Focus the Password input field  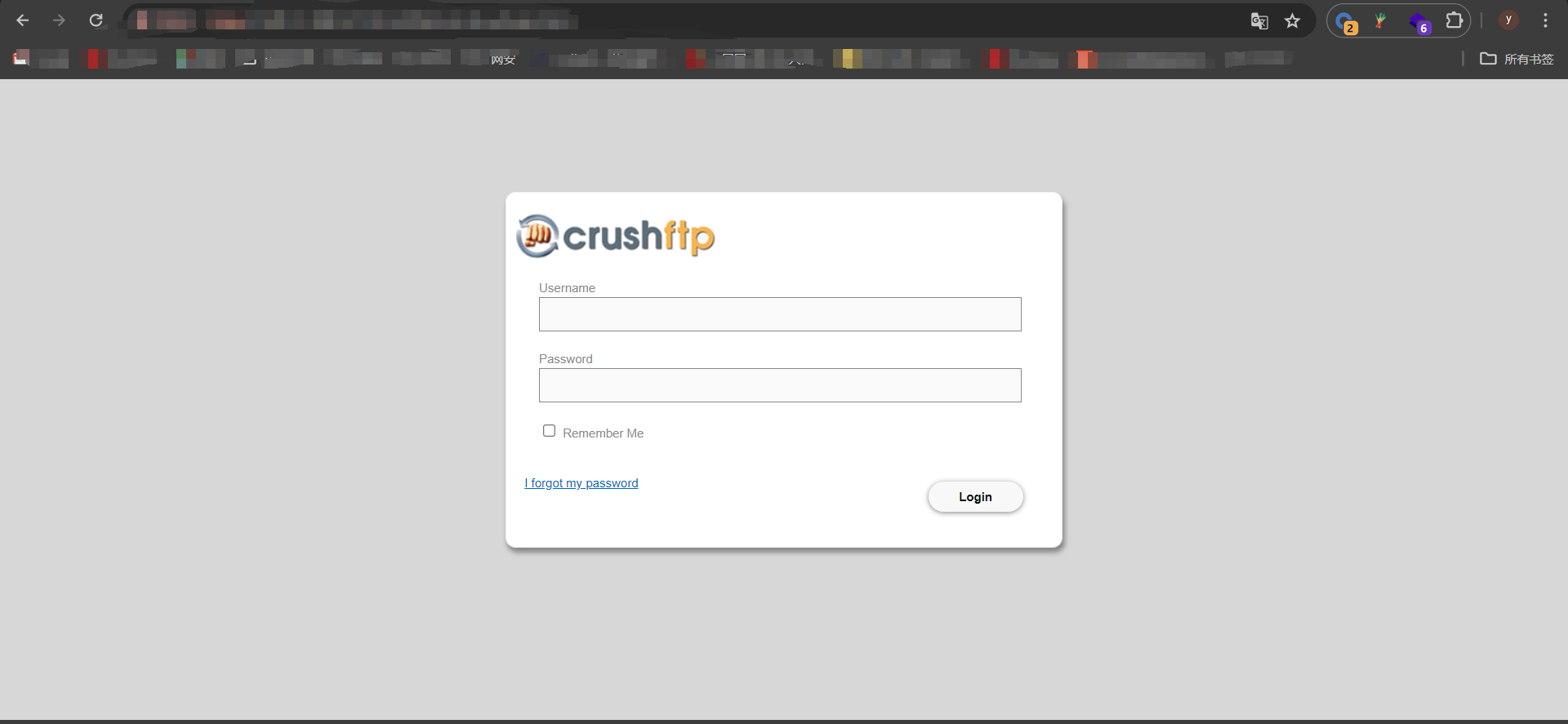click(x=780, y=385)
